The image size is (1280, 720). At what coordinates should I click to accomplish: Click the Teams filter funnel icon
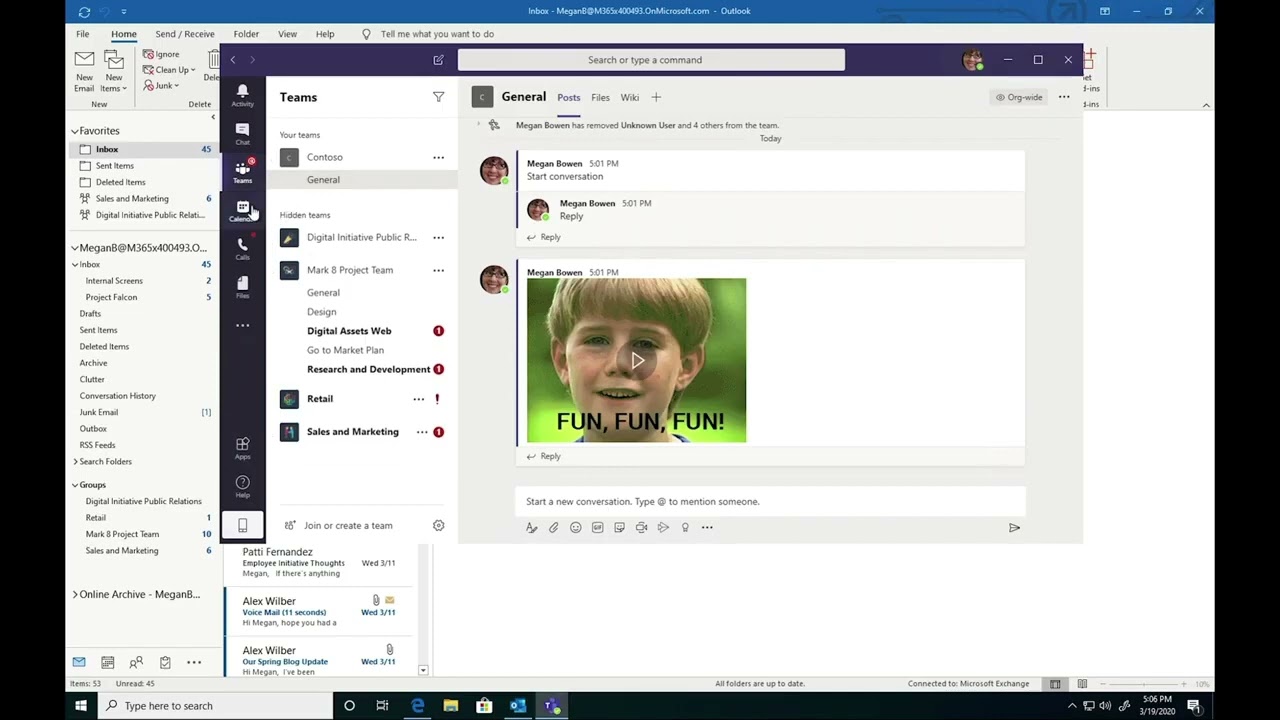pyautogui.click(x=438, y=97)
